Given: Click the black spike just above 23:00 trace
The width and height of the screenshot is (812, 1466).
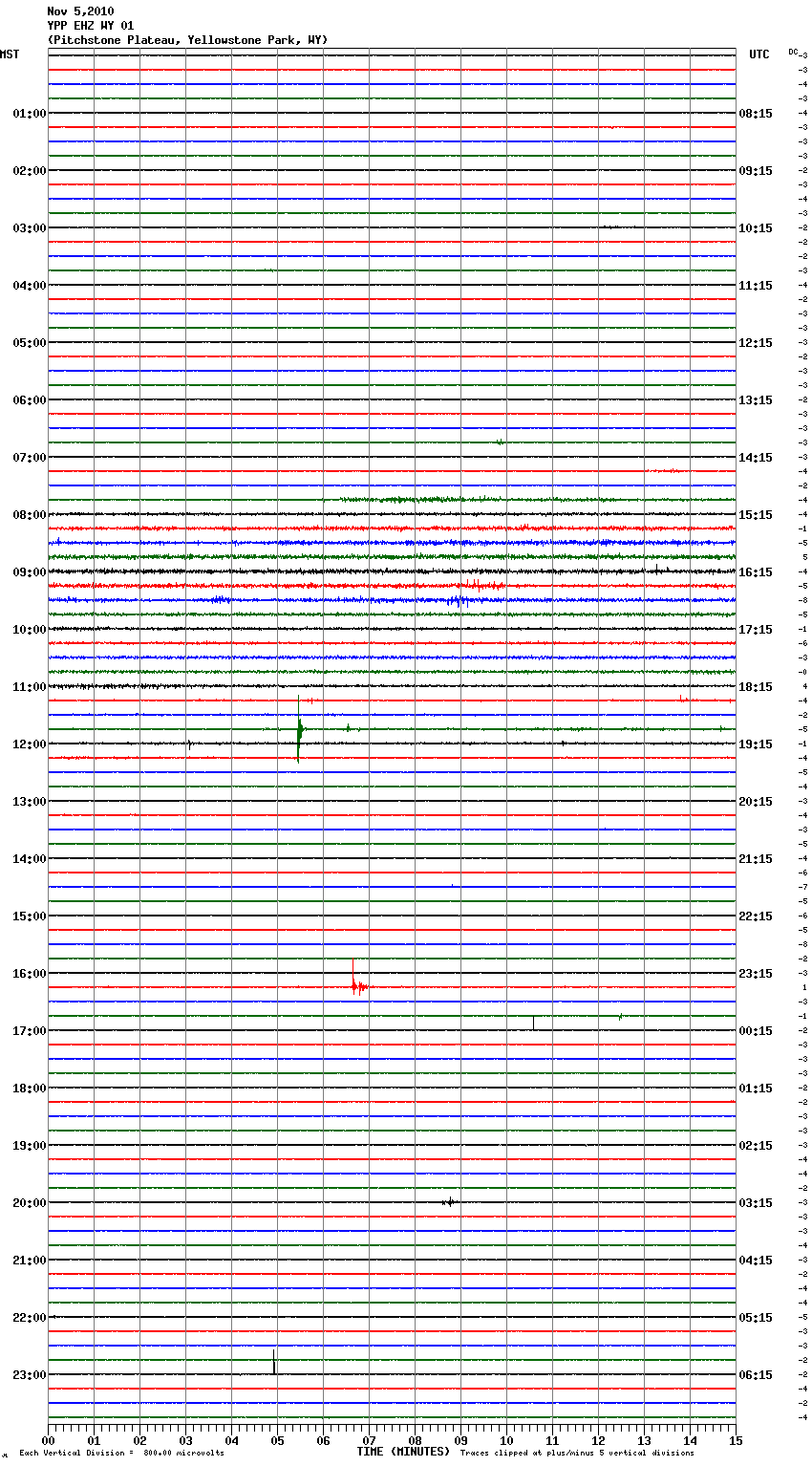Looking at the screenshot, I should [274, 1362].
